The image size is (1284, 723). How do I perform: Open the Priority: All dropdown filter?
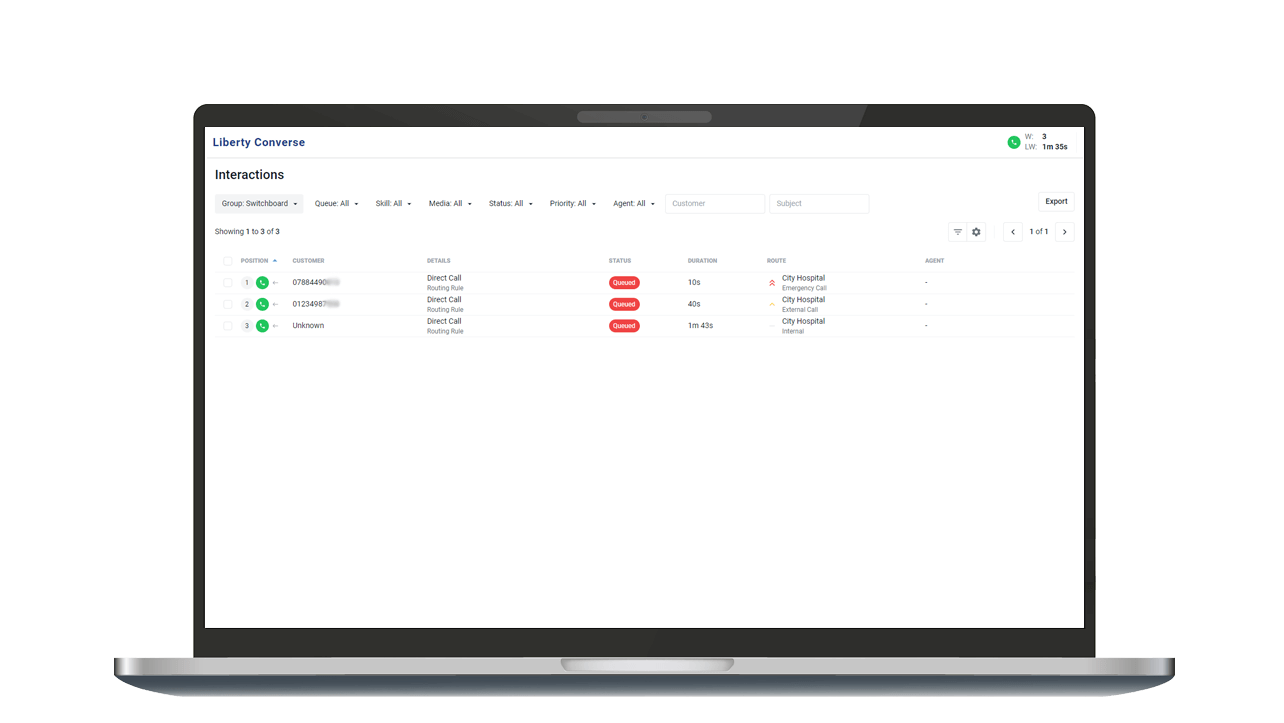click(x=572, y=203)
